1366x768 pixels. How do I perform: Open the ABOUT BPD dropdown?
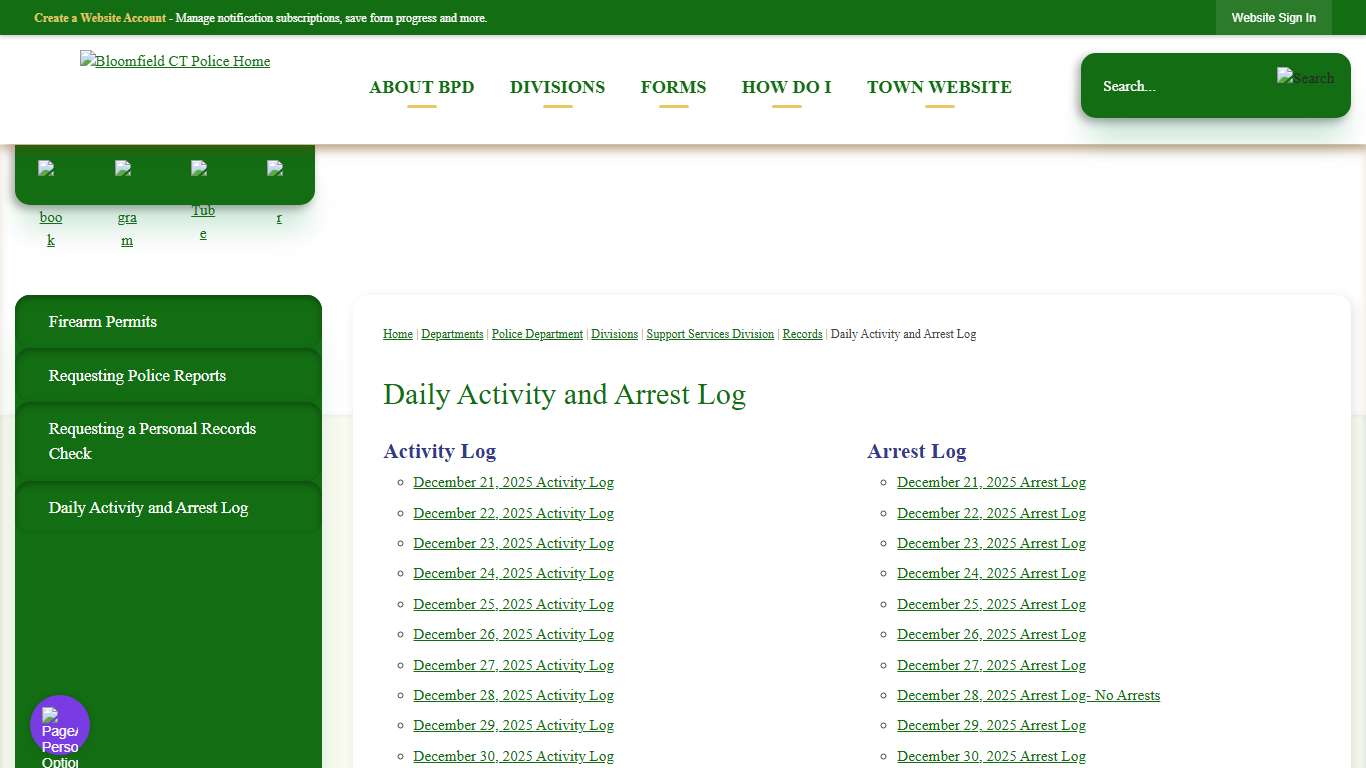click(422, 87)
